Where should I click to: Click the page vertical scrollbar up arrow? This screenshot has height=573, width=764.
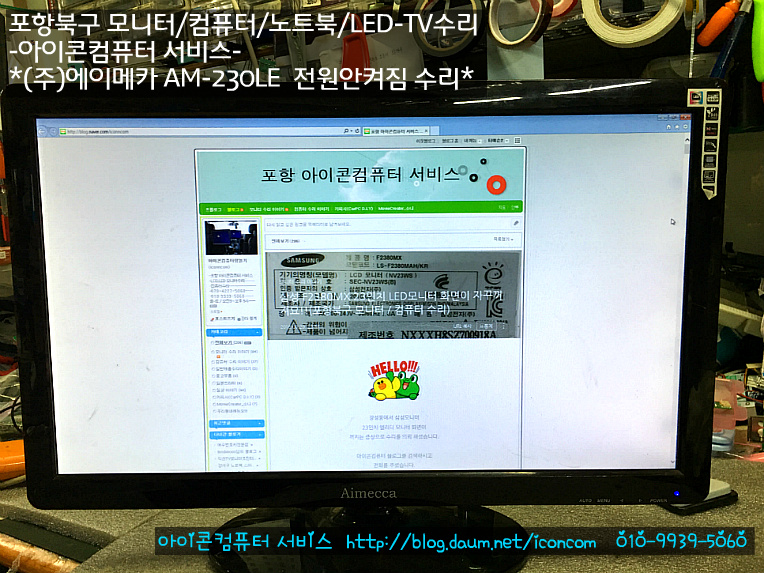(x=687, y=140)
